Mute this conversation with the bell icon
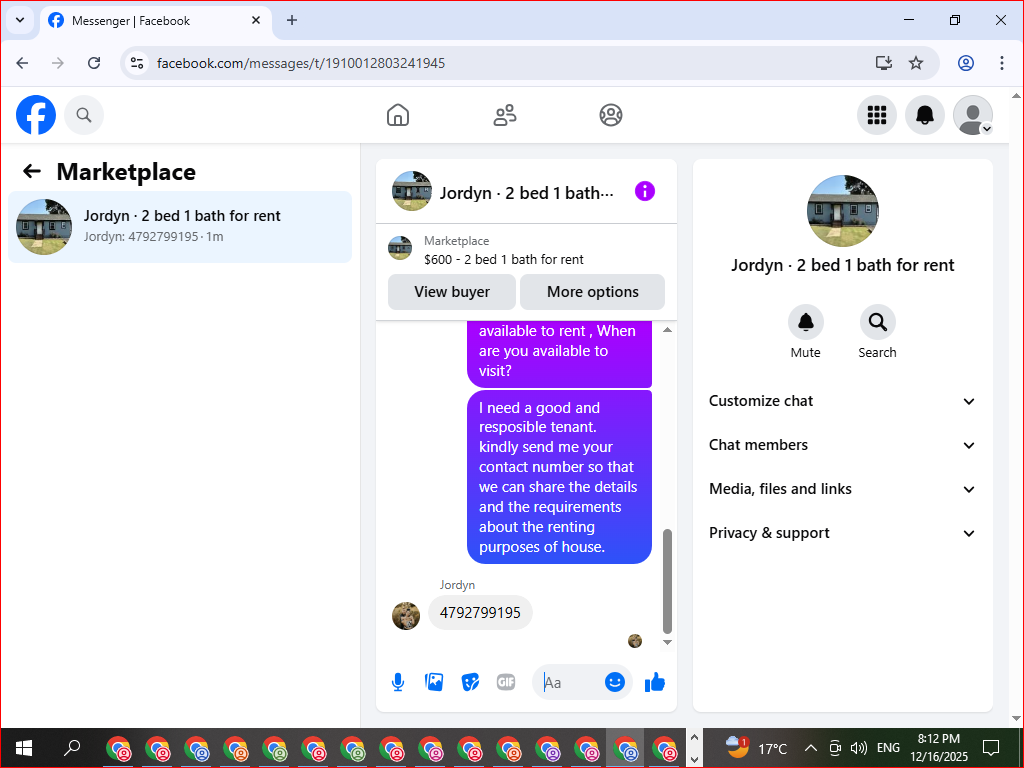1024x768 pixels. tap(806, 322)
